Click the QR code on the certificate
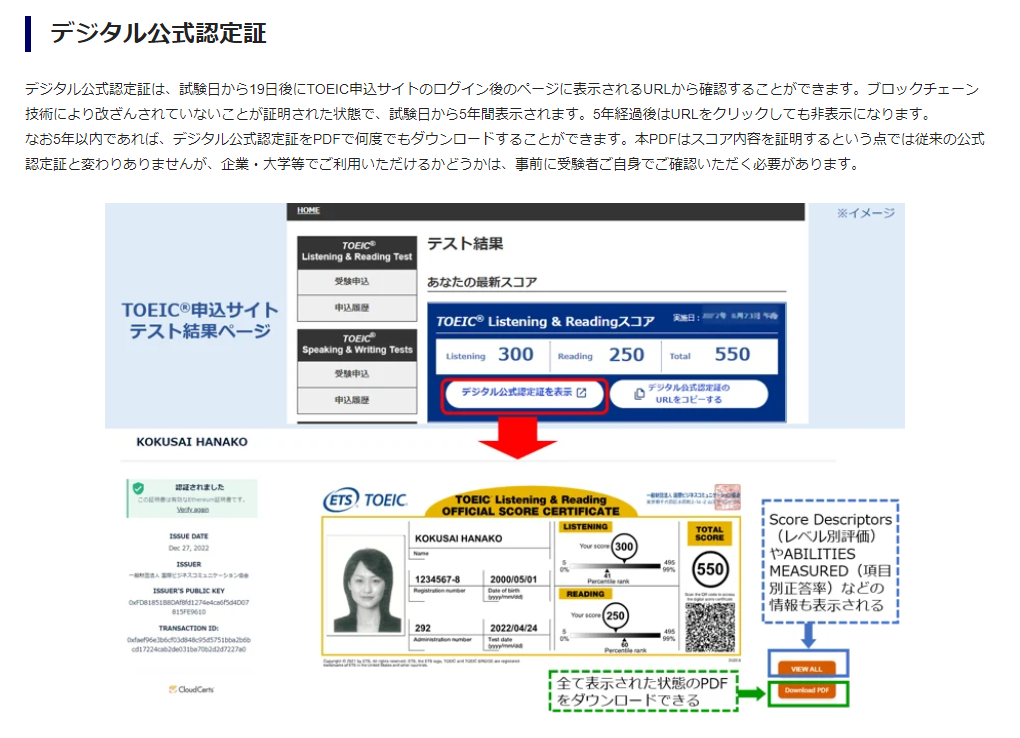 coord(710,627)
